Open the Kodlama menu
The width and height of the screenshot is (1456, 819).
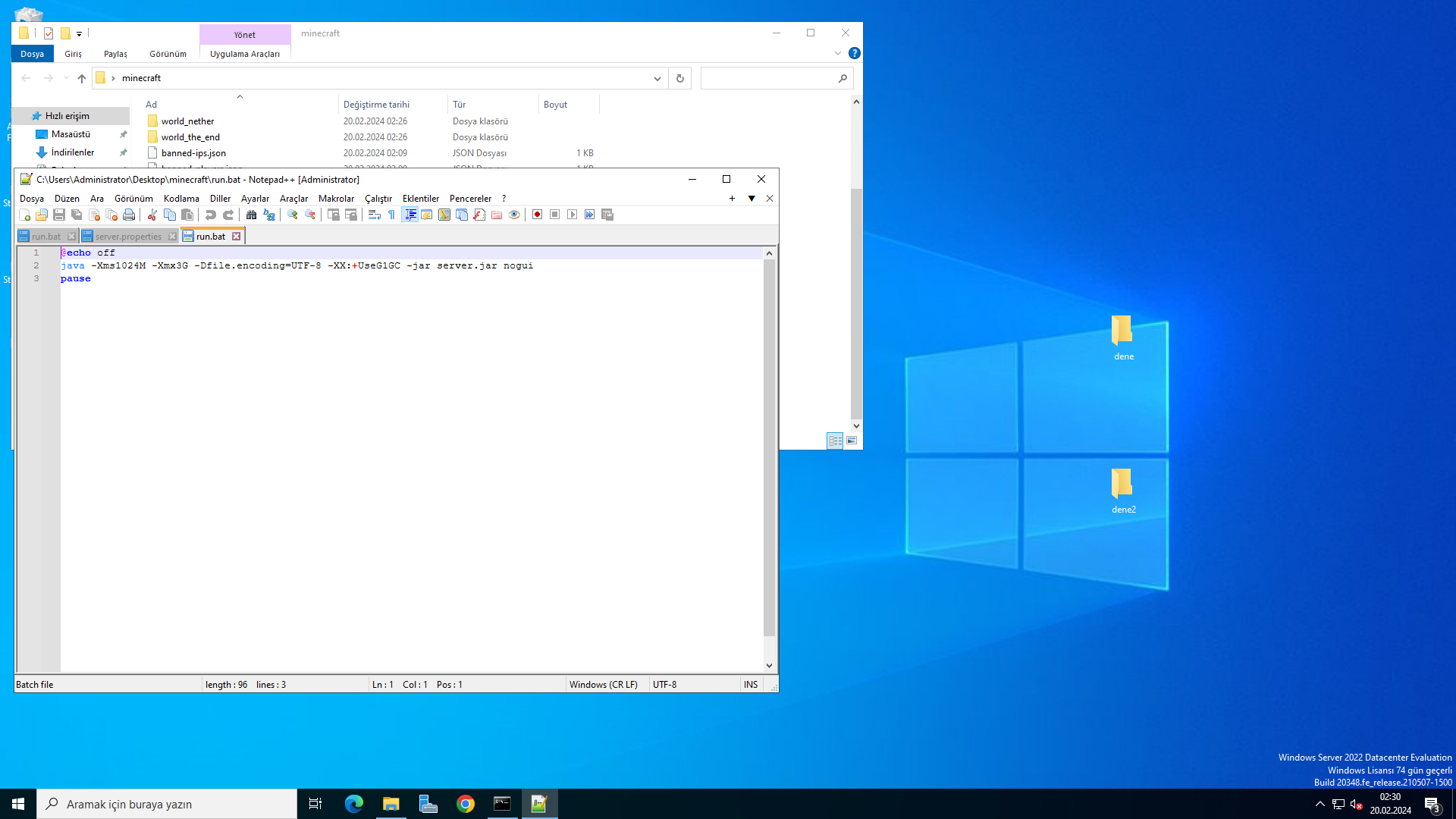coord(181,199)
